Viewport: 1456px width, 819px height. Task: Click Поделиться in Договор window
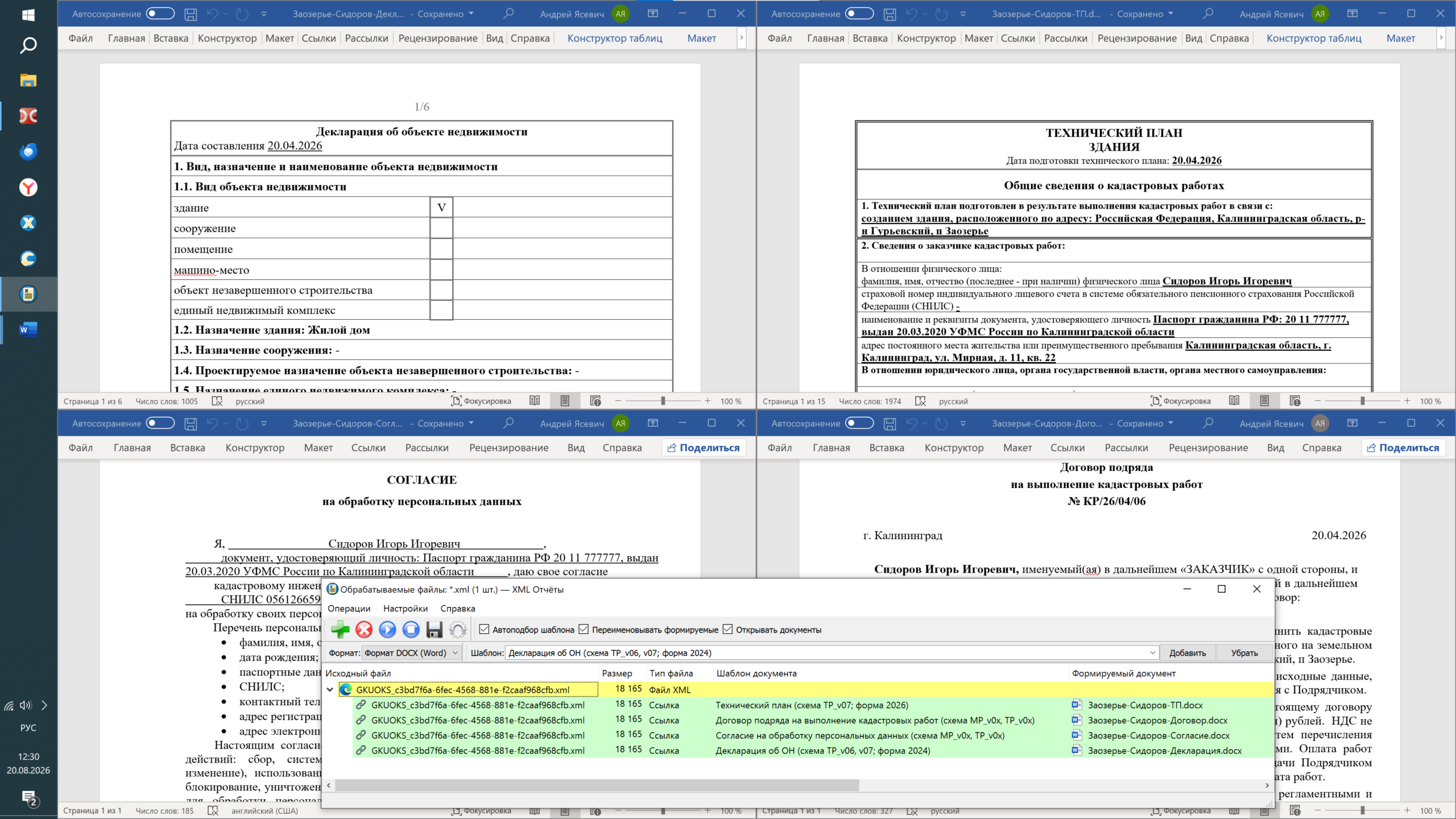[x=1403, y=448]
